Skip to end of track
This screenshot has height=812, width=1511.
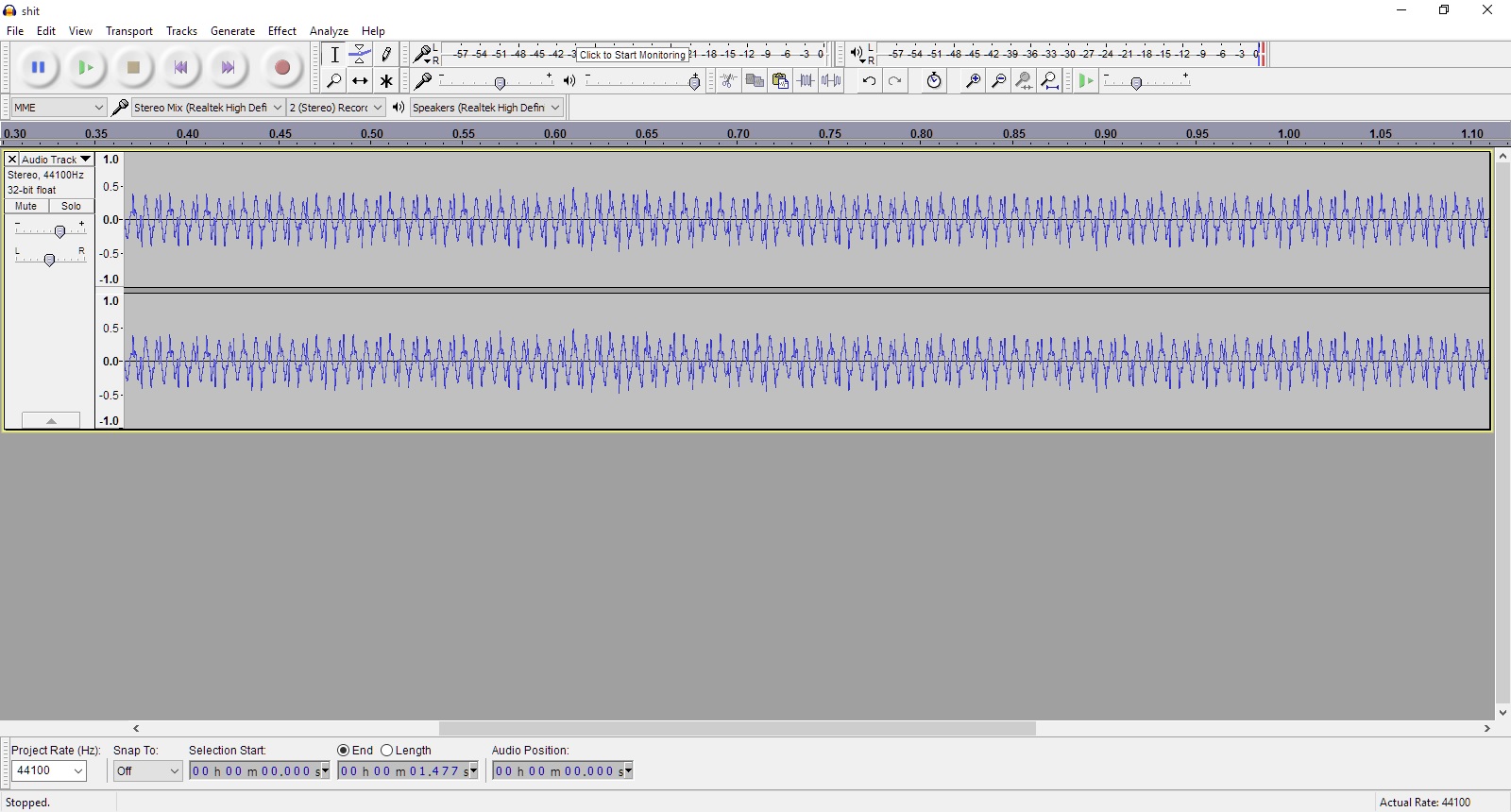pos(228,67)
